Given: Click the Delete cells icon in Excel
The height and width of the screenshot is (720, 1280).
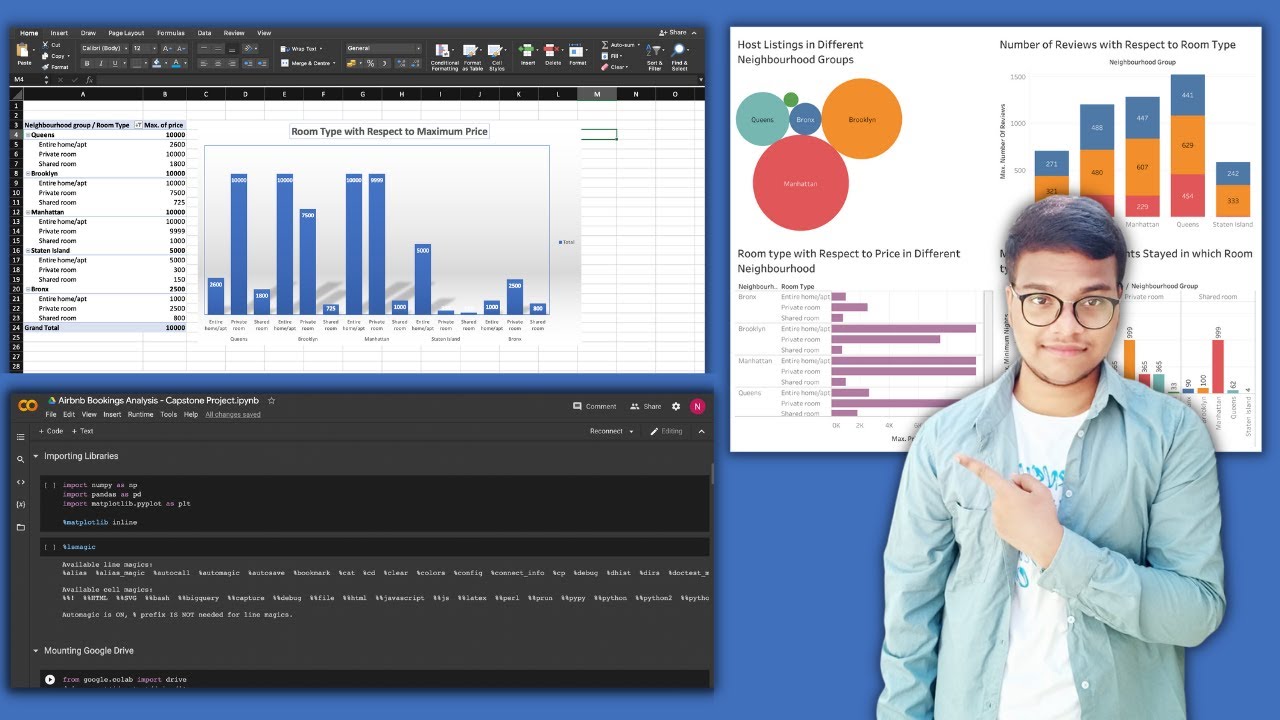Looking at the screenshot, I should 553,51.
